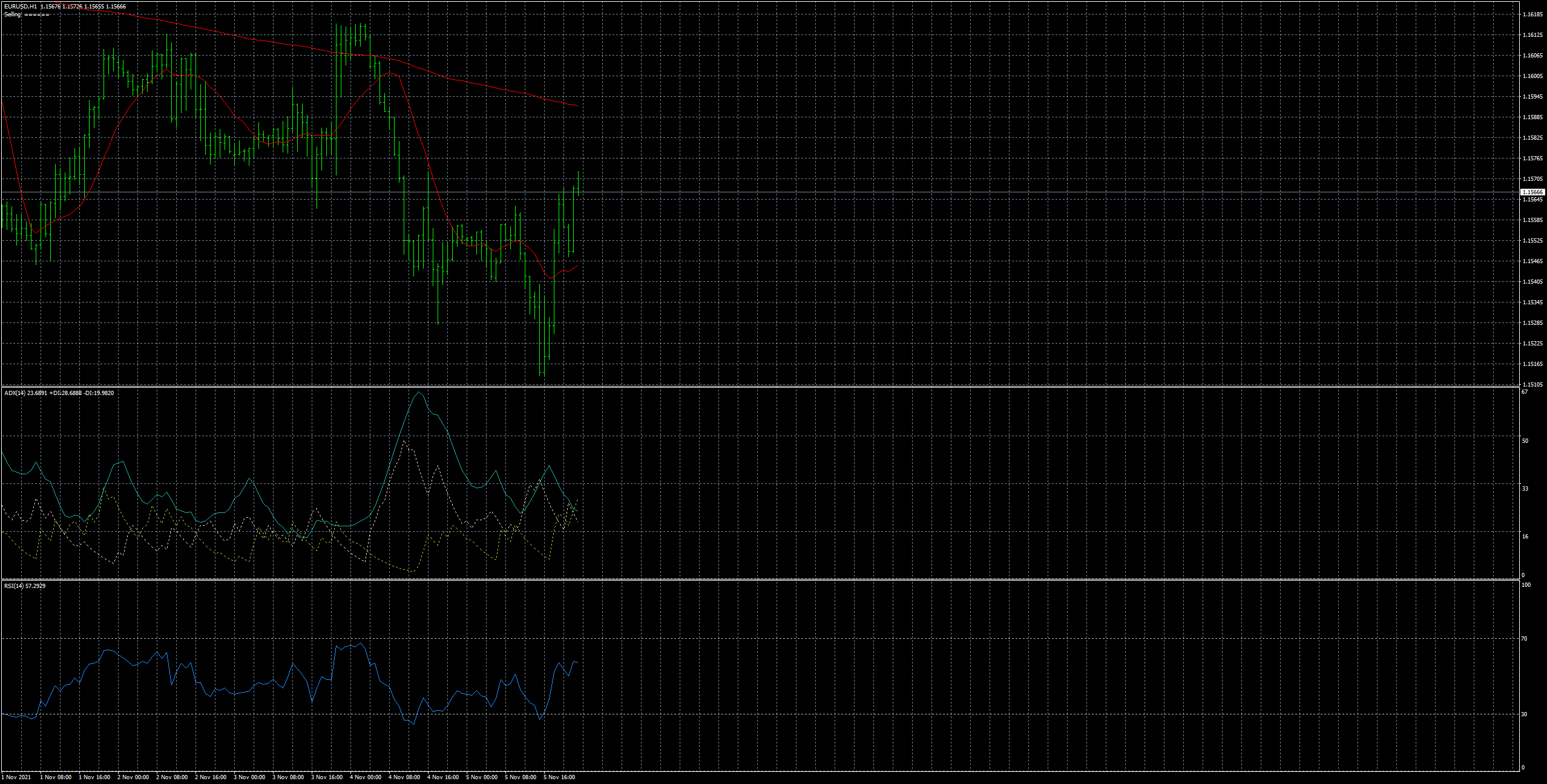Click the '3 Nov 00:00' time label
1547x784 pixels.
[249, 777]
